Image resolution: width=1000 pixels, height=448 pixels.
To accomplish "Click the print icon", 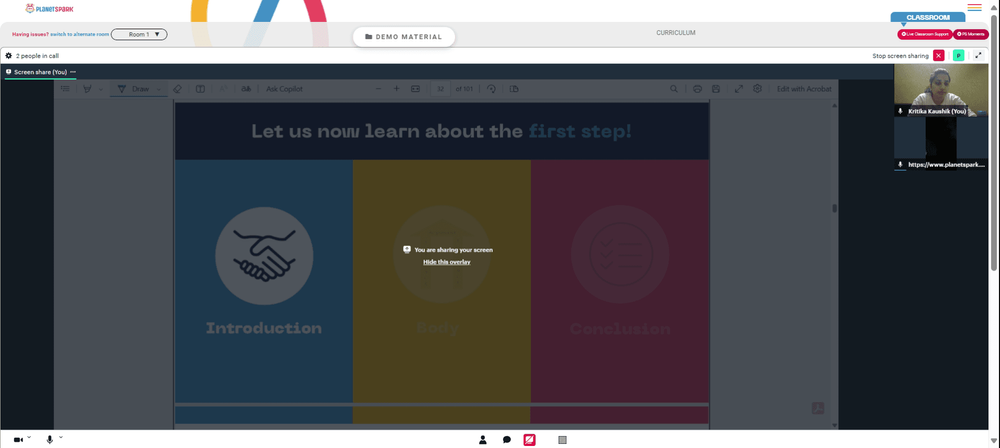I will [698, 89].
